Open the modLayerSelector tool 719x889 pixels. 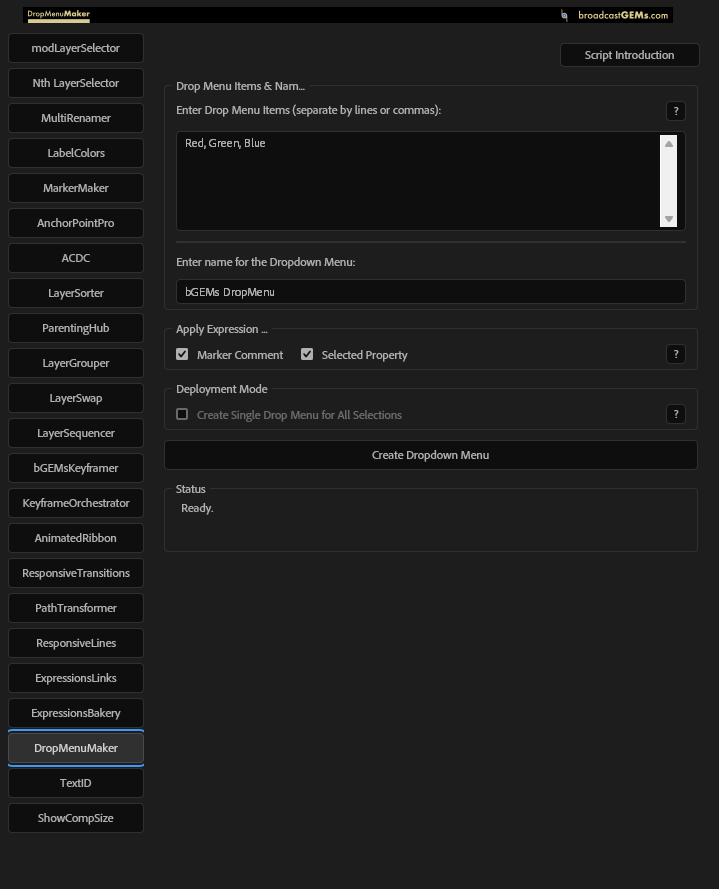pyautogui.click(x=76, y=48)
